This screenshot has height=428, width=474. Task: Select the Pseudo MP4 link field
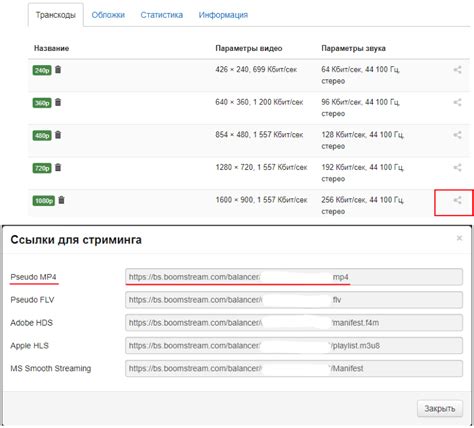tap(294, 277)
